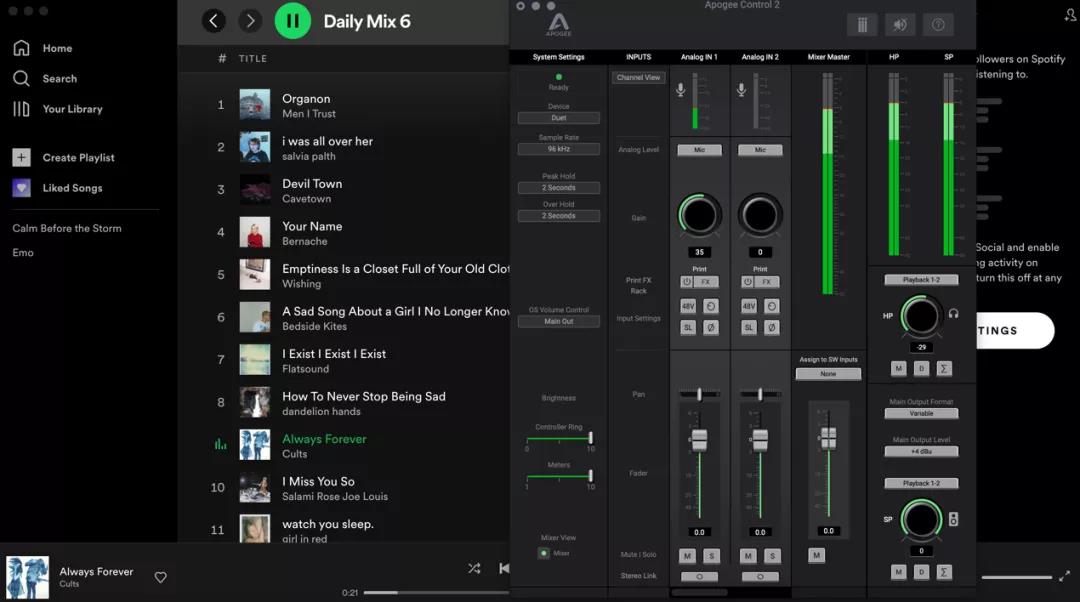
Task: Click the Channel View button under INPUTS
Action: tap(638, 78)
